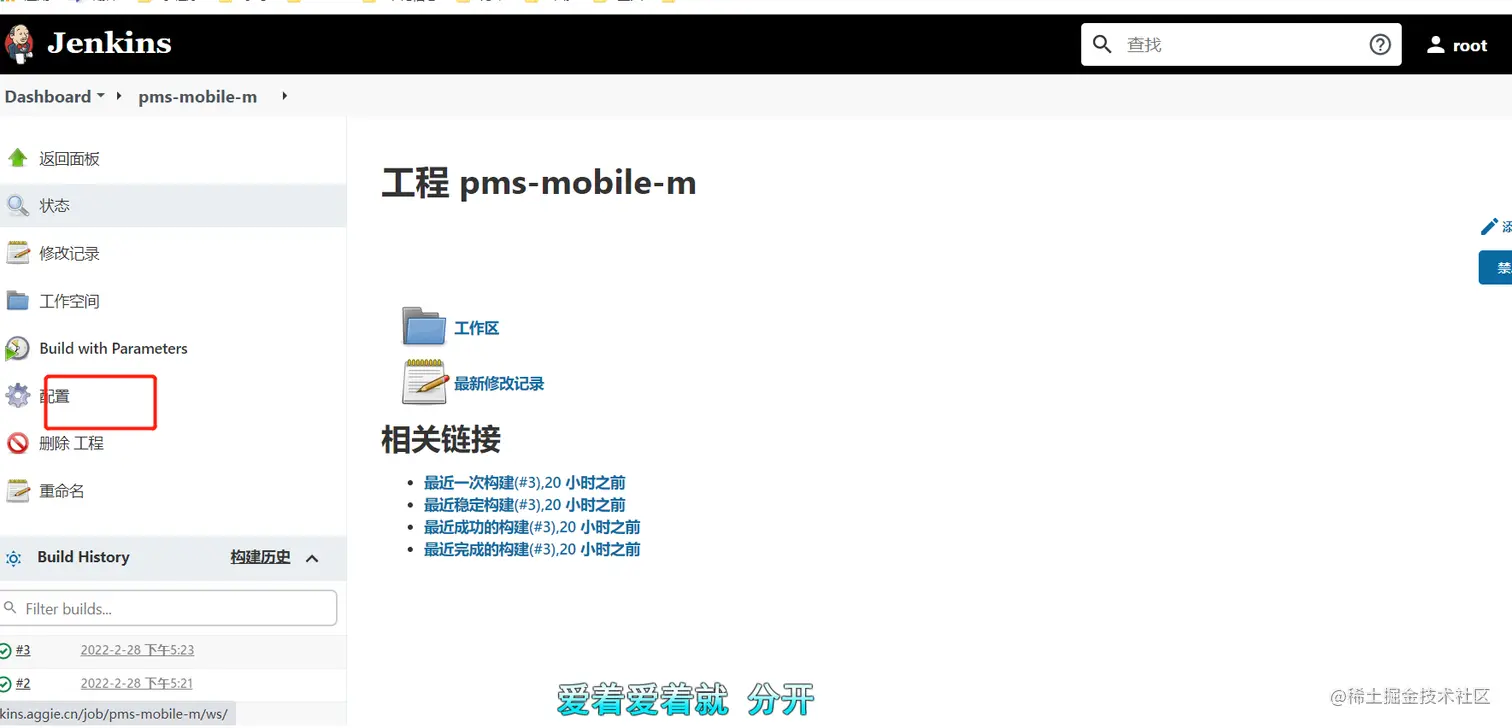Focus the 查找 search box
The image size is (1512, 728).
[x=1240, y=45]
